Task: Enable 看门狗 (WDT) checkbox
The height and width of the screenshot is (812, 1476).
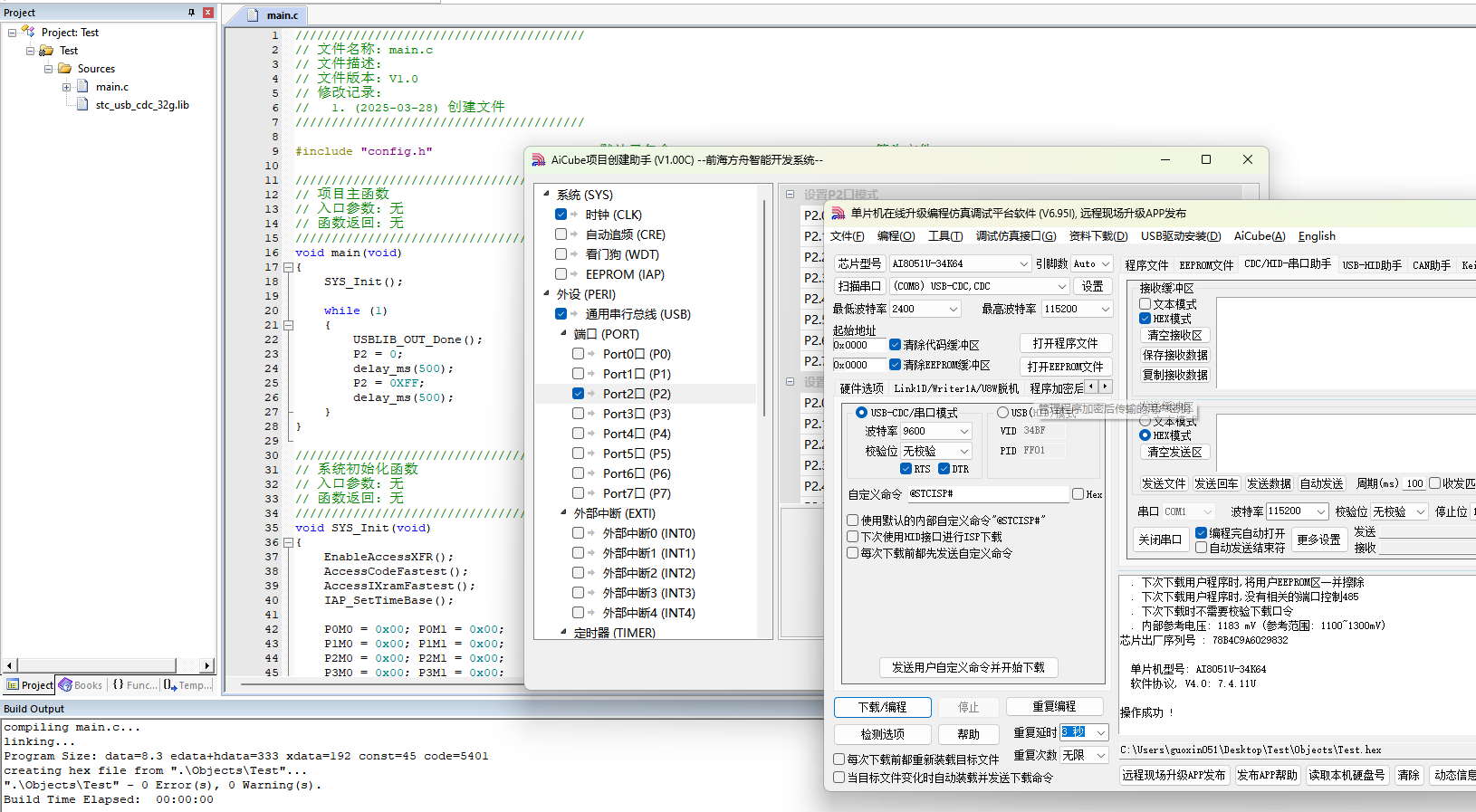Action: (561, 254)
